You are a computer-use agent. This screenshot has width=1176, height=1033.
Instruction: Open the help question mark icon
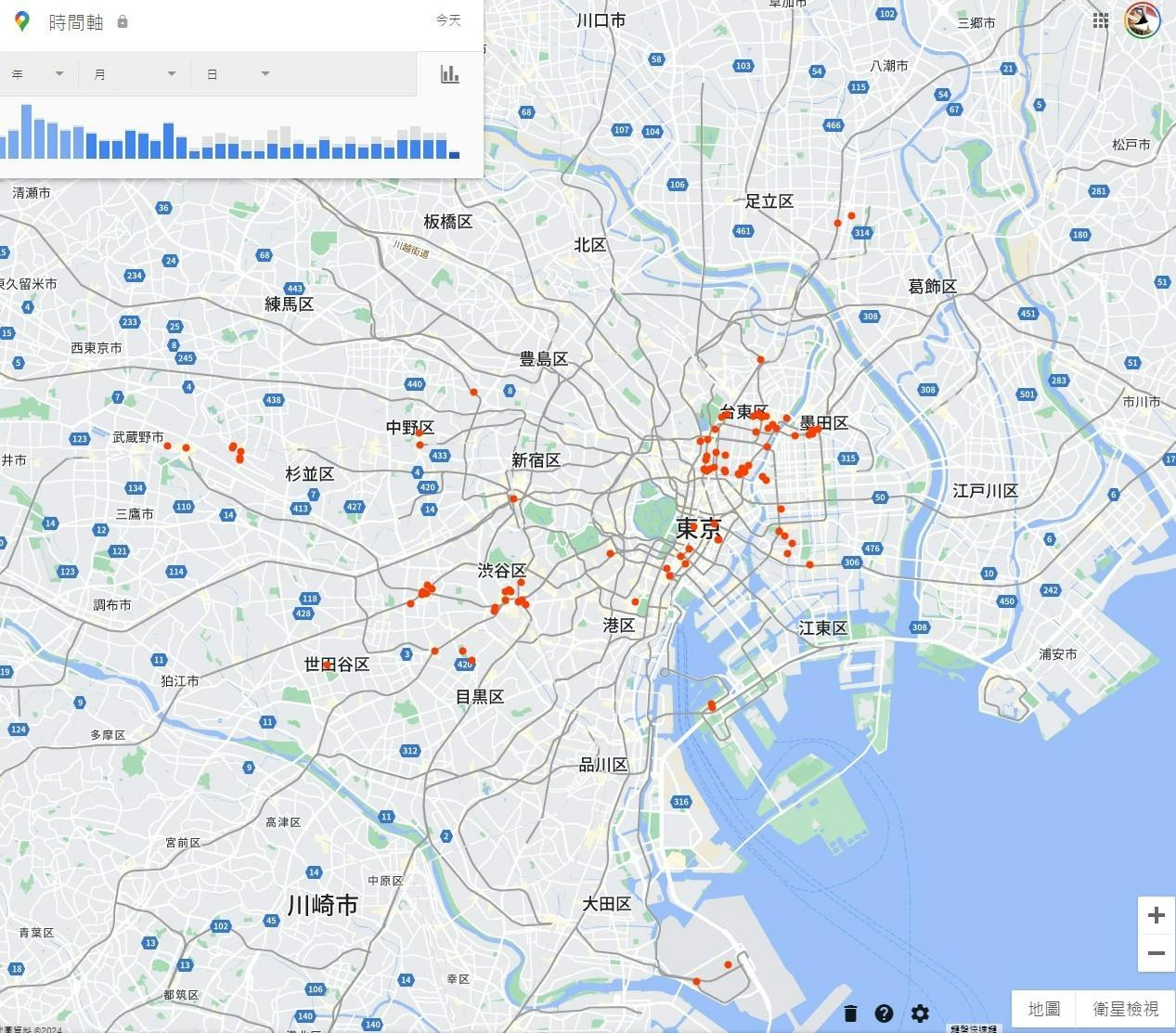[884, 1014]
